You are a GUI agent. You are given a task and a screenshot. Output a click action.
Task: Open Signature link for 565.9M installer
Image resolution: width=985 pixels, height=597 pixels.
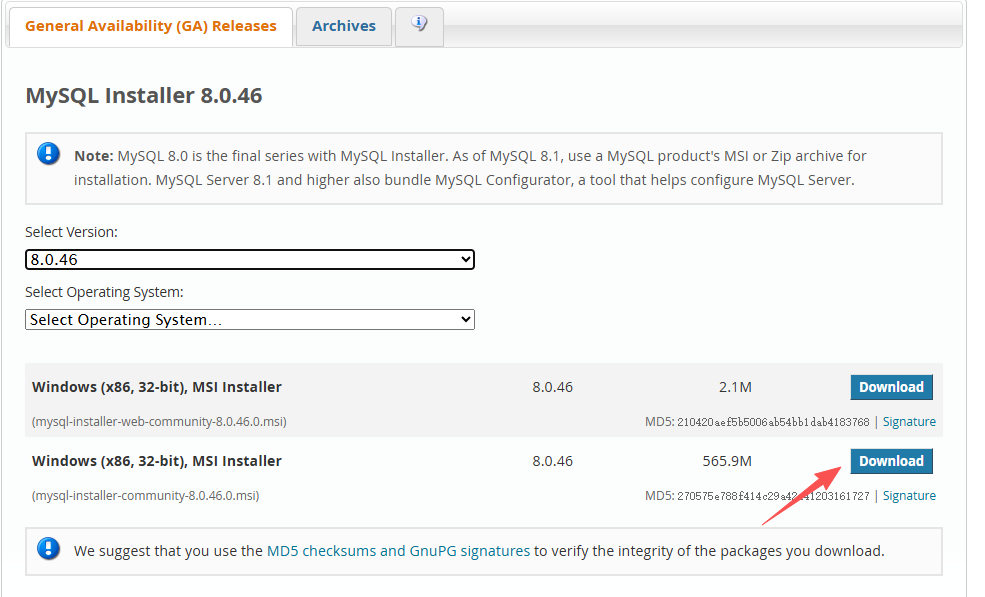(x=909, y=496)
